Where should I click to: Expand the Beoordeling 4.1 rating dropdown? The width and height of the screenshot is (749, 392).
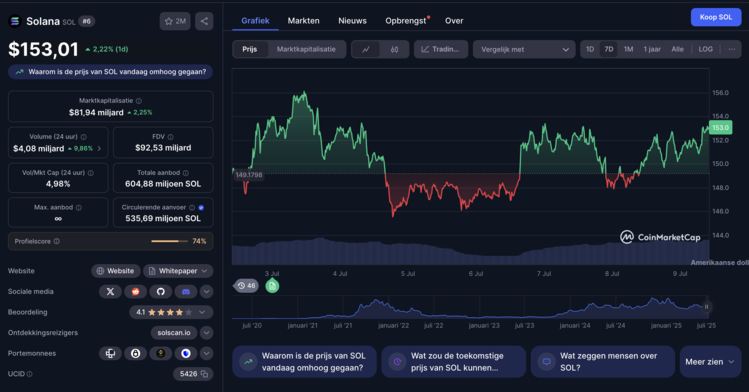click(x=202, y=312)
